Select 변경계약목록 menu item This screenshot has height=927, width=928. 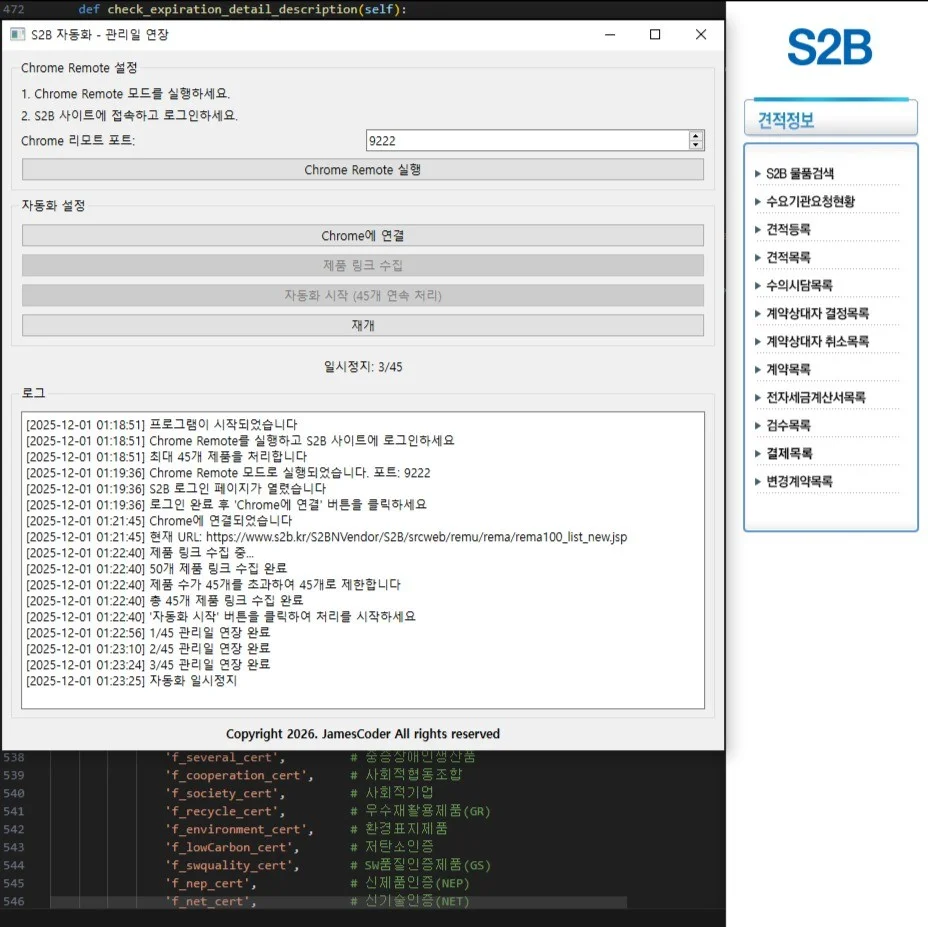pos(799,481)
